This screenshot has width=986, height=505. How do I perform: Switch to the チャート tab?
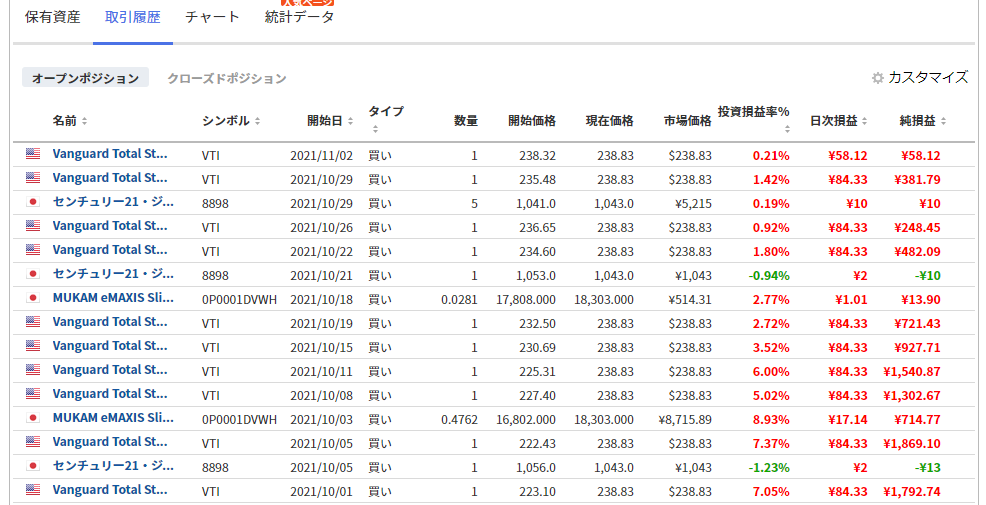pyautogui.click(x=212, y=17)
